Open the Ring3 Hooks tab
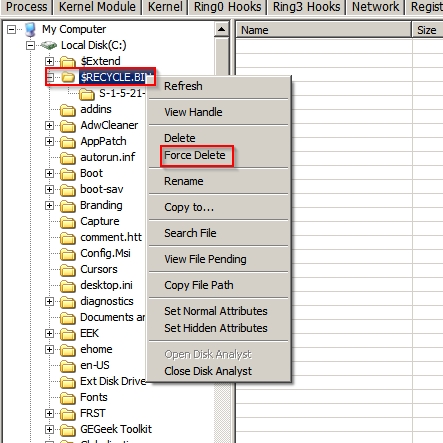The width and height of the screenshot is (443, 443). [x=307, y=7]
